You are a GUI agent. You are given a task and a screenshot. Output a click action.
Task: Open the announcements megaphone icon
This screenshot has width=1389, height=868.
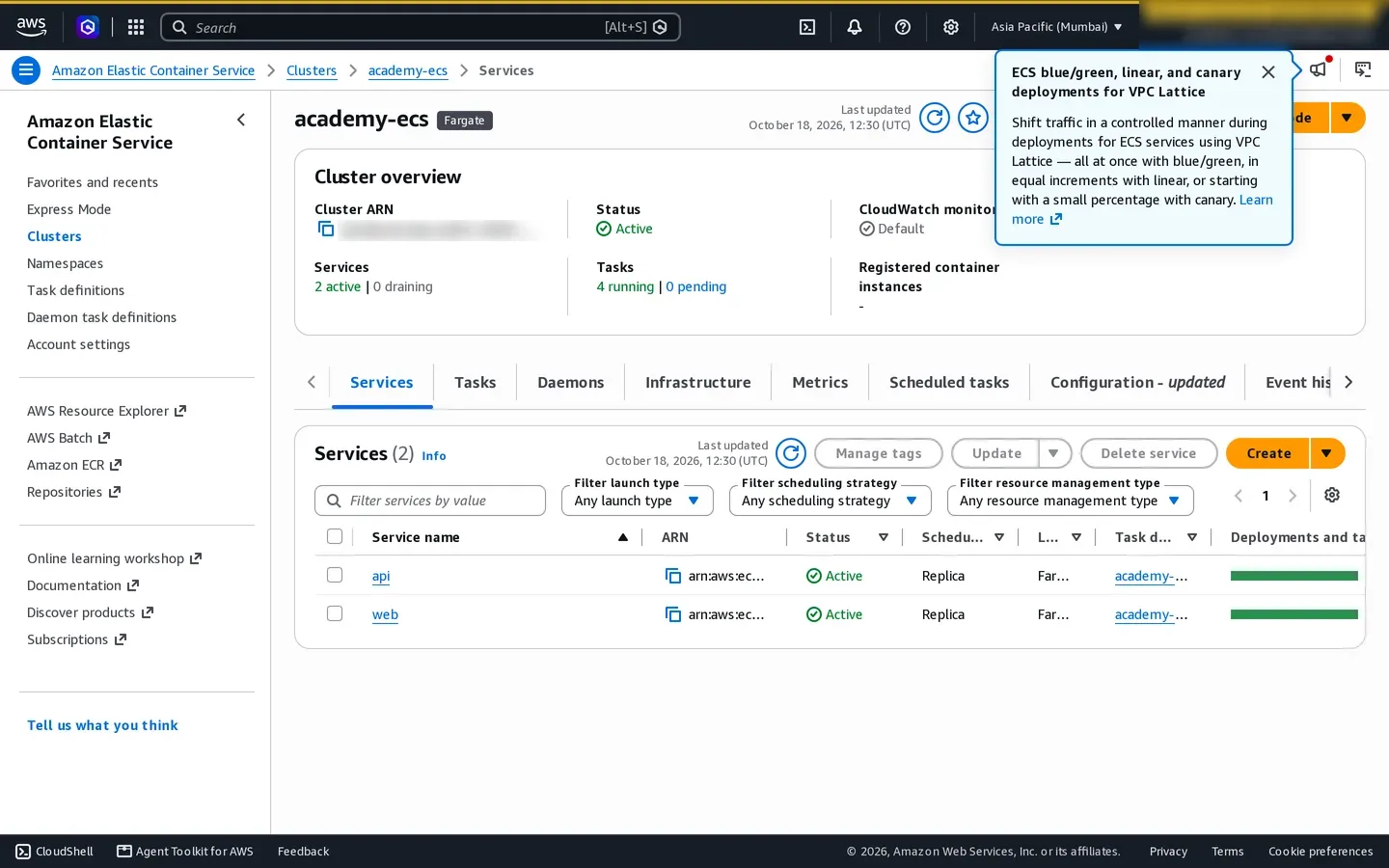(1319, 69)
